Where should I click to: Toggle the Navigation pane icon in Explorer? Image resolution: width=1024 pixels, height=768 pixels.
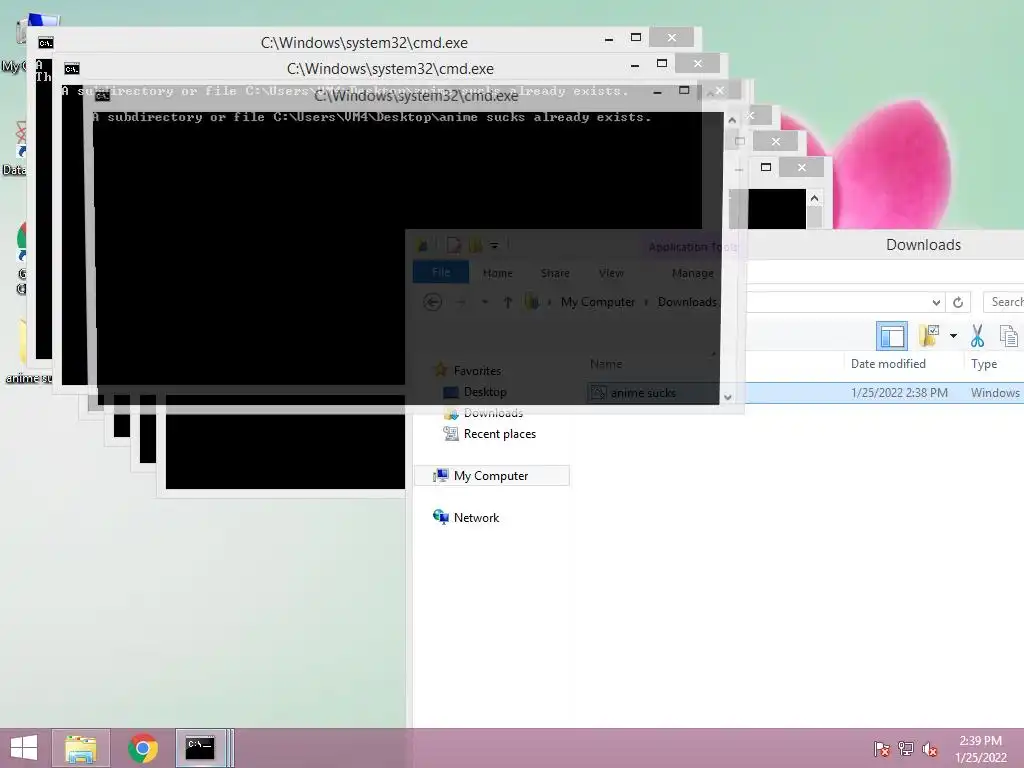coord(891,336)
